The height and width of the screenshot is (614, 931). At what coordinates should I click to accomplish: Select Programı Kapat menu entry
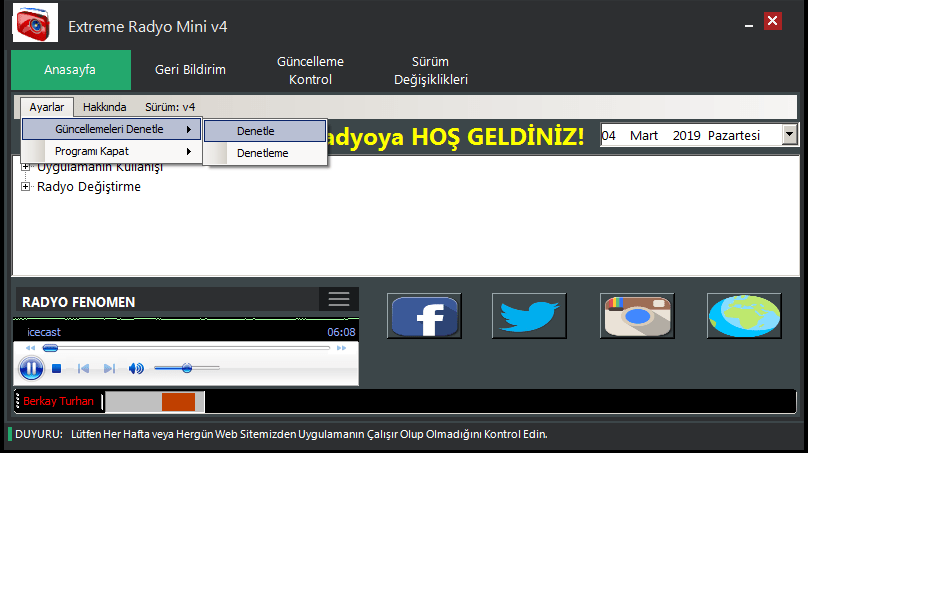(112, 151)
